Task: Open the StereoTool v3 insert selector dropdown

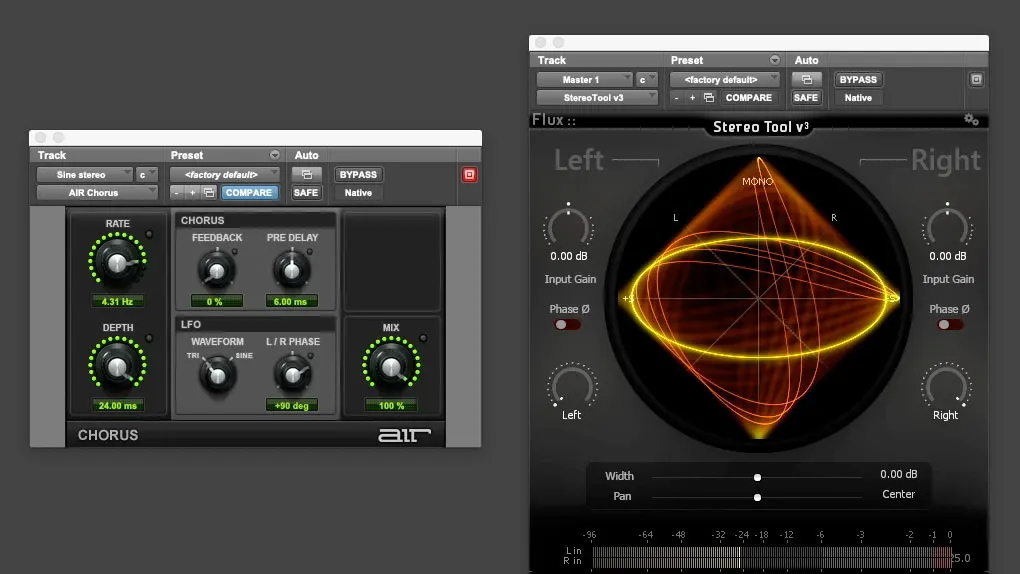Action: coord(597,98)
